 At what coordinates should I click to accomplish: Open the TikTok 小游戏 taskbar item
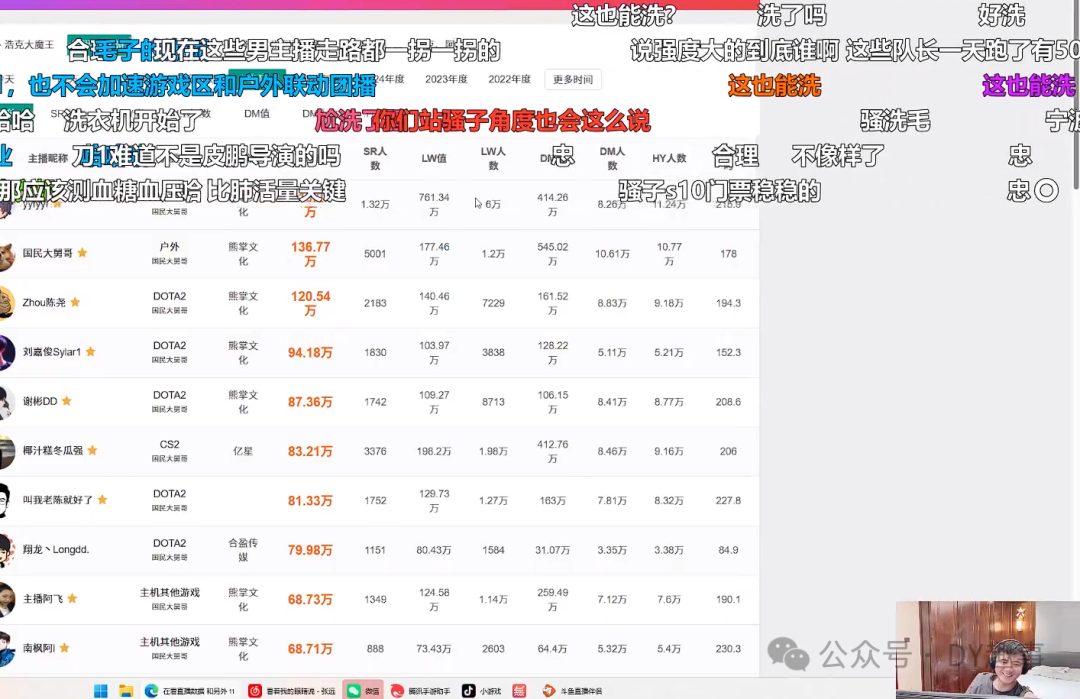[481, 691]
